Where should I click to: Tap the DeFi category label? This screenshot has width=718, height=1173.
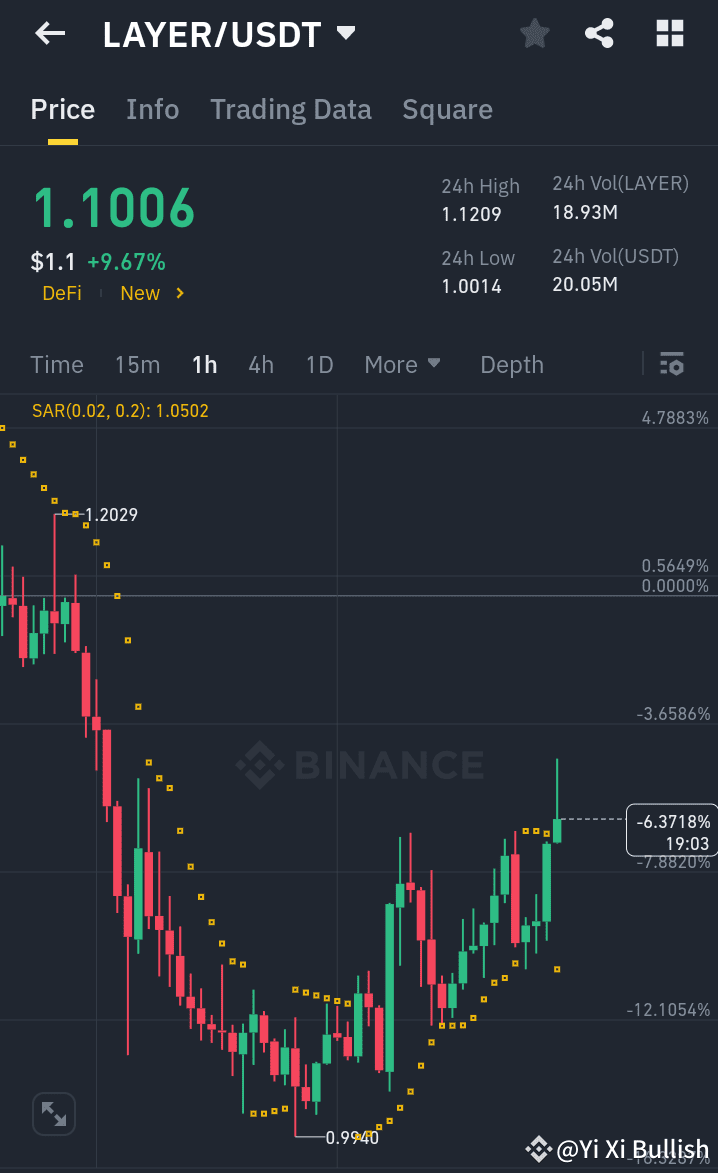[61, 293]
